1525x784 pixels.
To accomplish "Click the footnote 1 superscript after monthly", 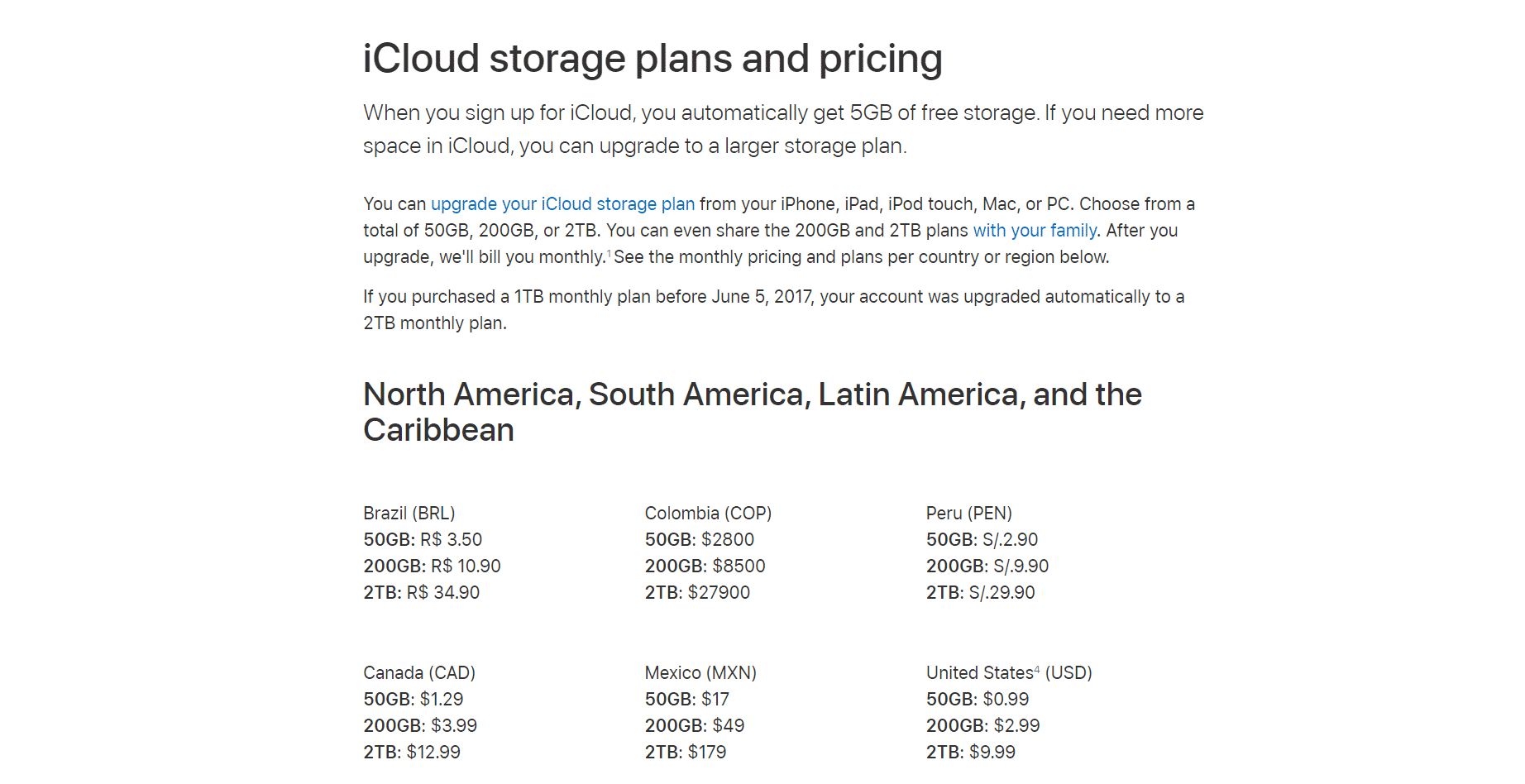I will point(610,253).
